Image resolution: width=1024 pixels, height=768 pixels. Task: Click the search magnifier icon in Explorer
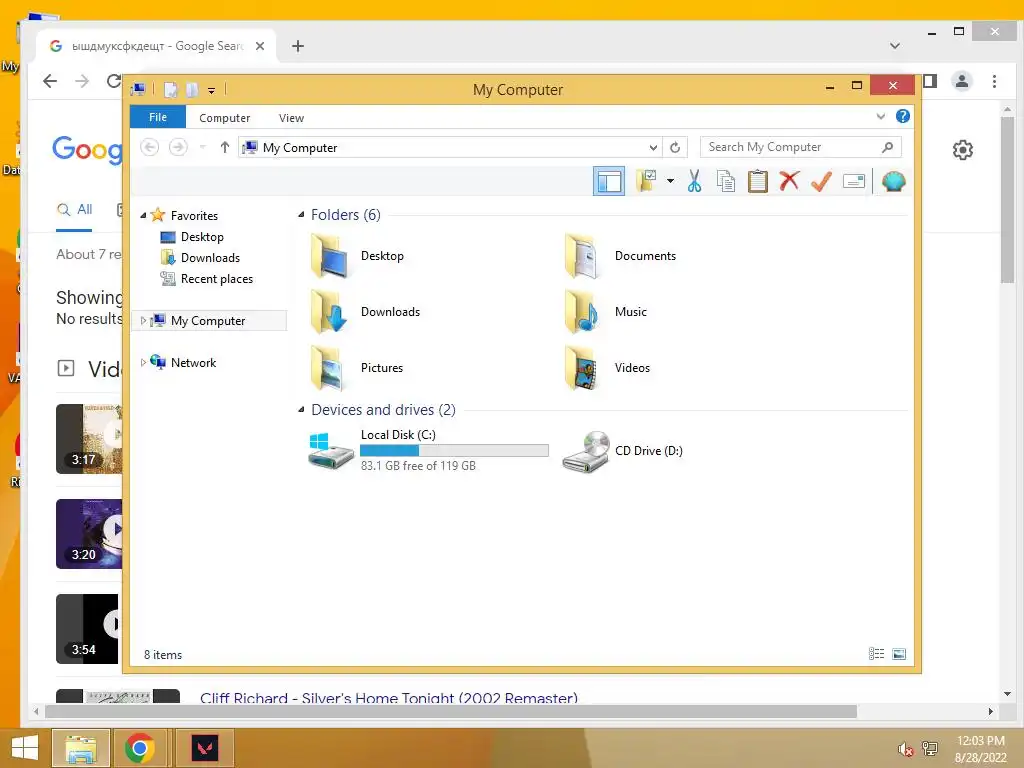click(887, 147)
